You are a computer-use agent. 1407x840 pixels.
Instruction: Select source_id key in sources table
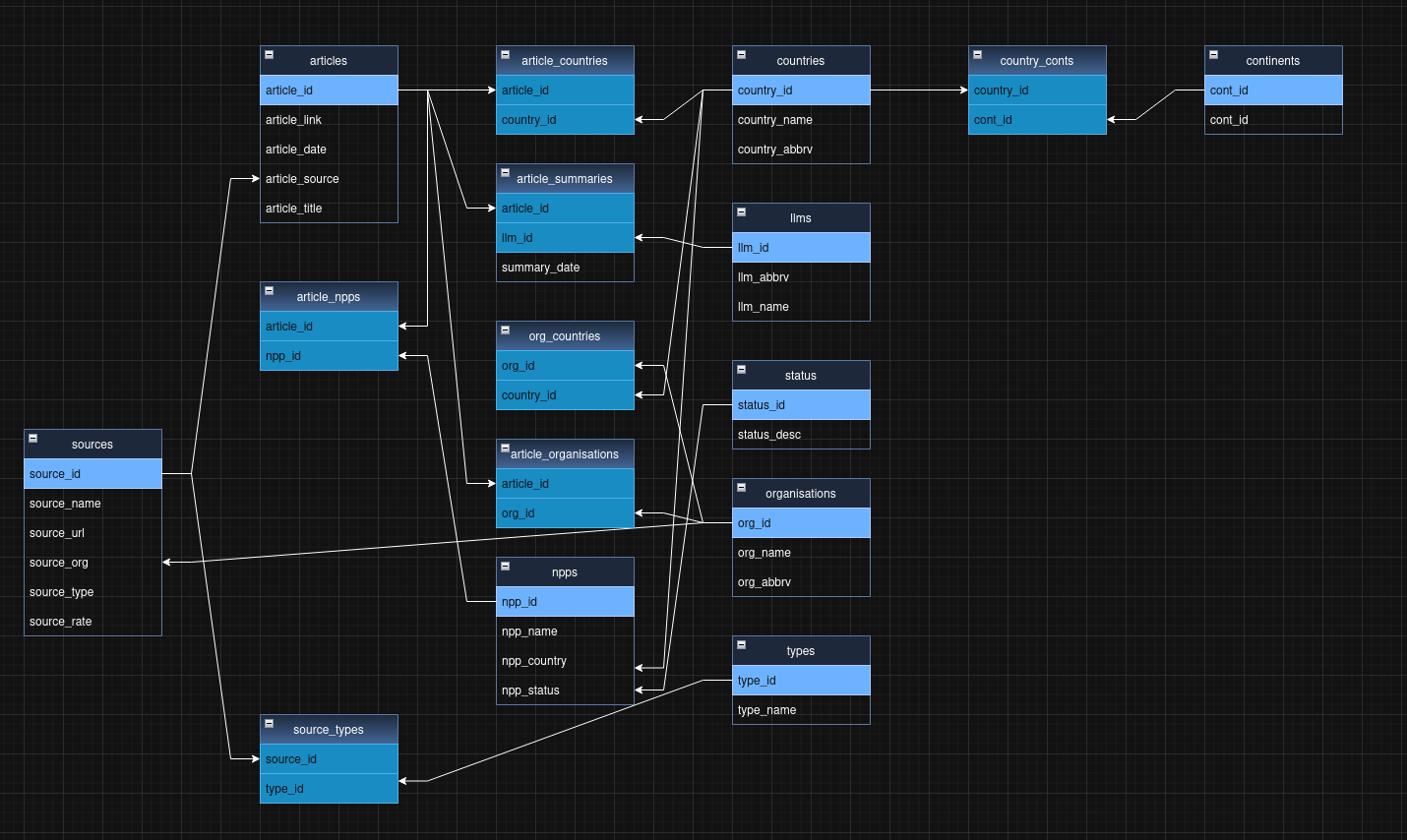click(92, 474)
